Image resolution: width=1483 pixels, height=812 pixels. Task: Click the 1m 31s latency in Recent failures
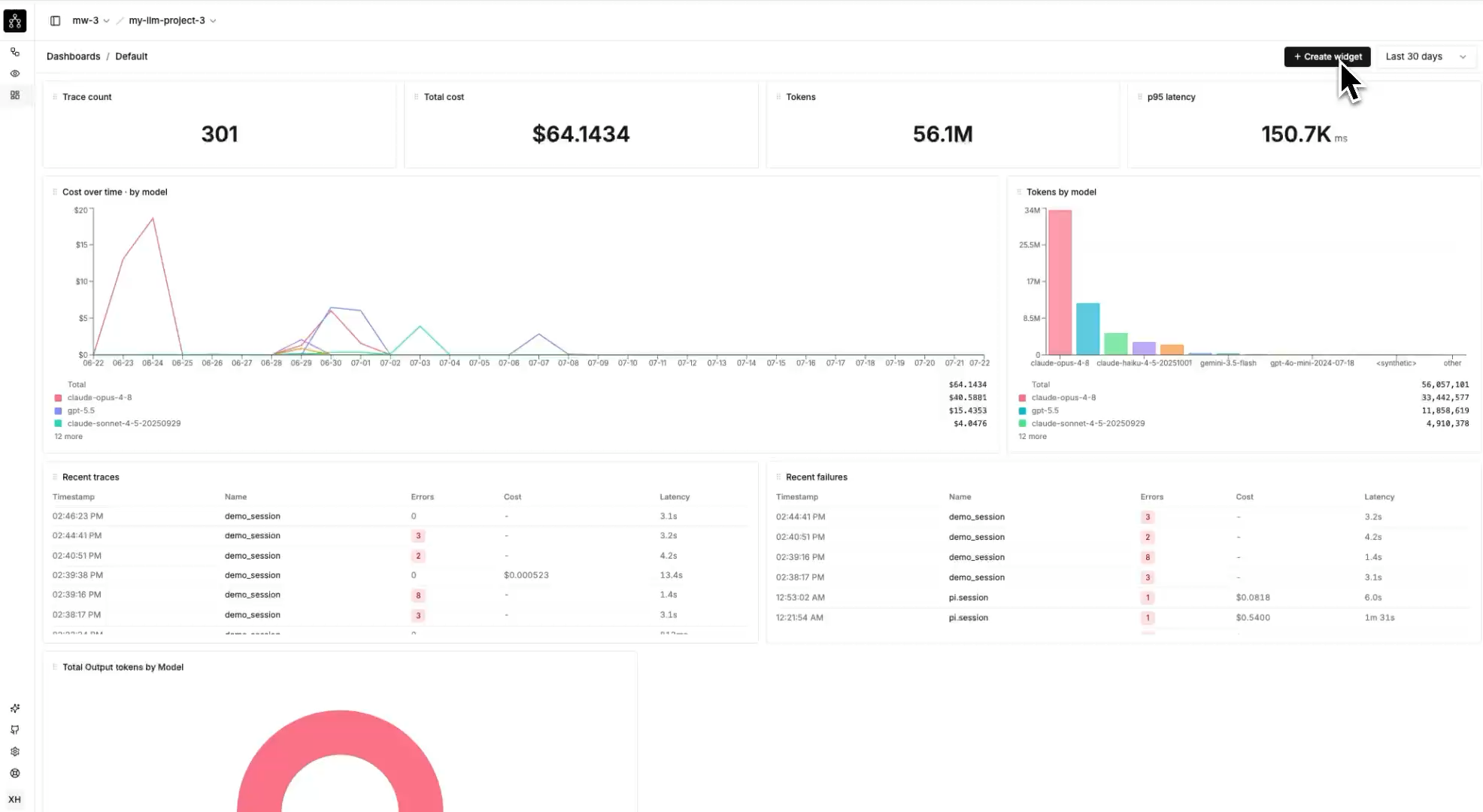1379,618
